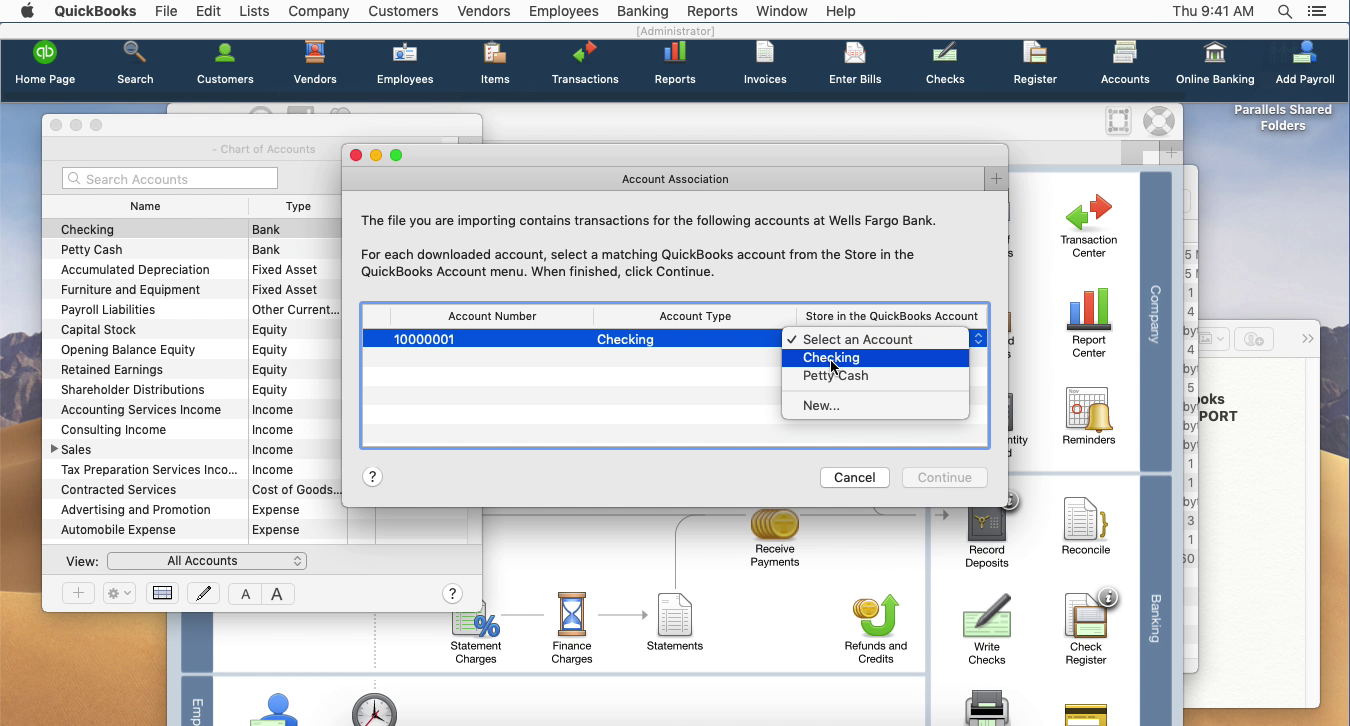The image size is (1350, 726).
Task: Click the plus button beside Account Association title
Action: tap(996, 179)
